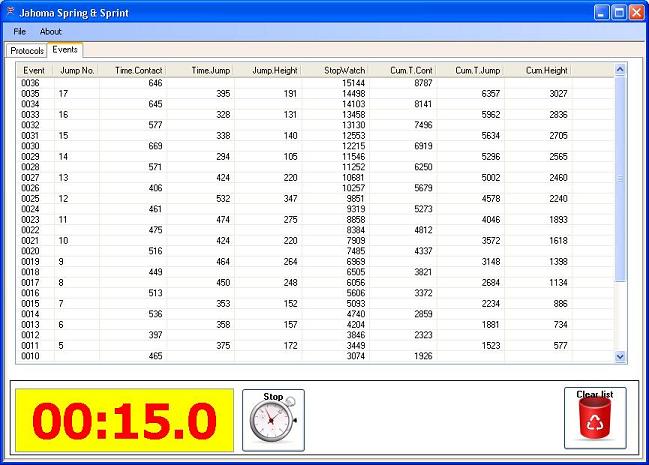Viewport: 649px width, 465px height.
Task: Click Jump.Height value 347
Action: click(x=291, y=199)
